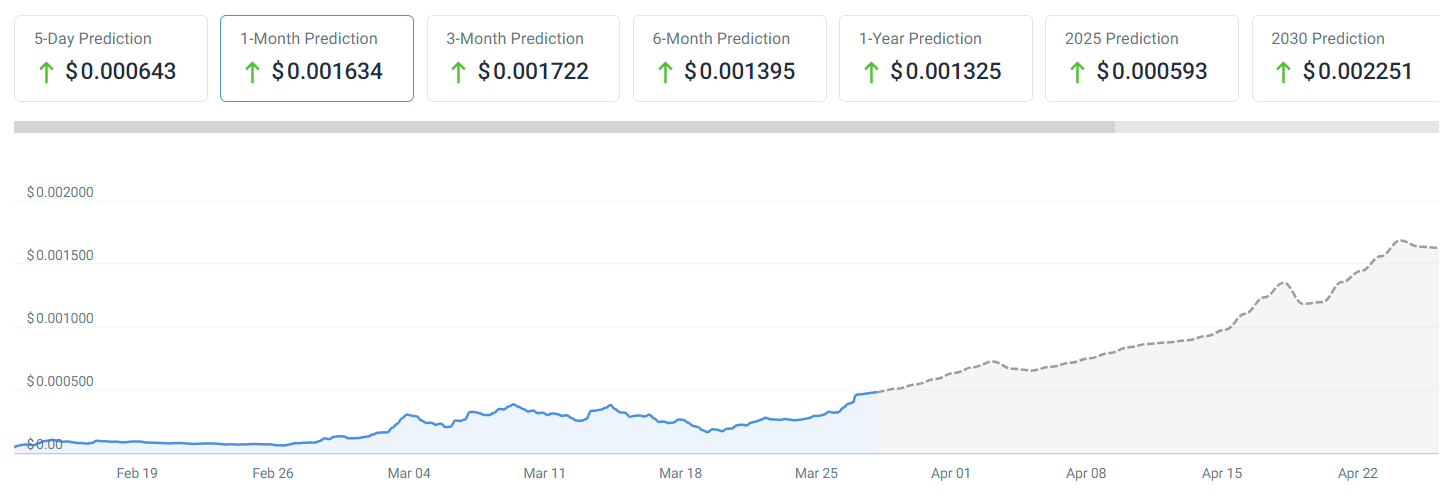Click the 6-Month Prediction up arrow icon

[x=664, y=72]
